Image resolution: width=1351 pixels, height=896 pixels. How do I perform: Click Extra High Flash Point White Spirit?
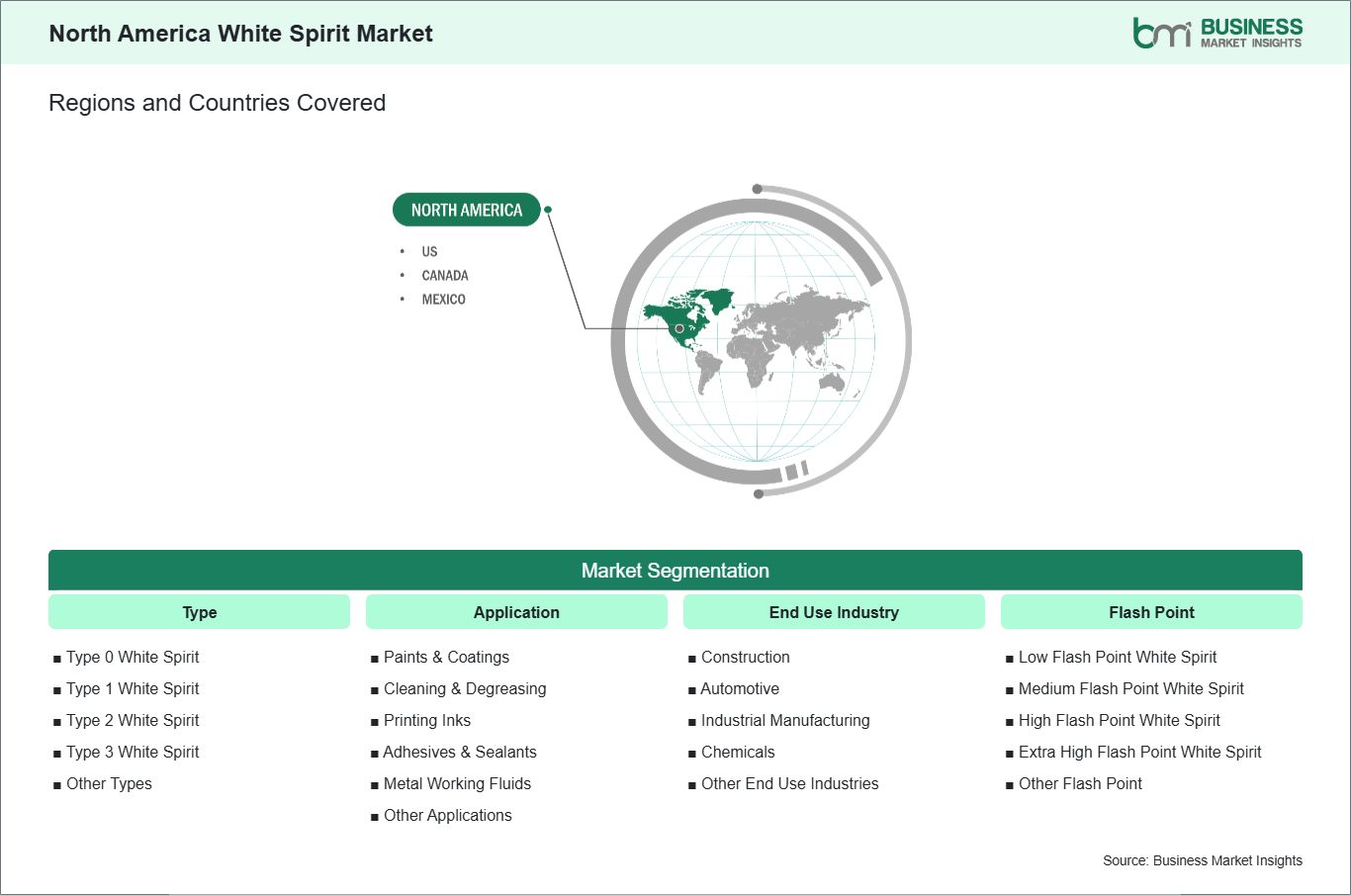click(x=1140, y=752)
